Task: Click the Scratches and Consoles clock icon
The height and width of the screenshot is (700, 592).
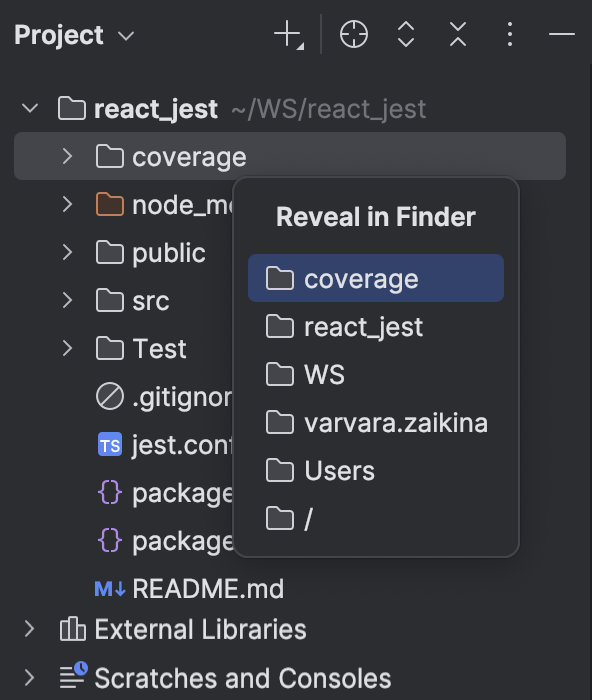Action: (x=74, y=675)
